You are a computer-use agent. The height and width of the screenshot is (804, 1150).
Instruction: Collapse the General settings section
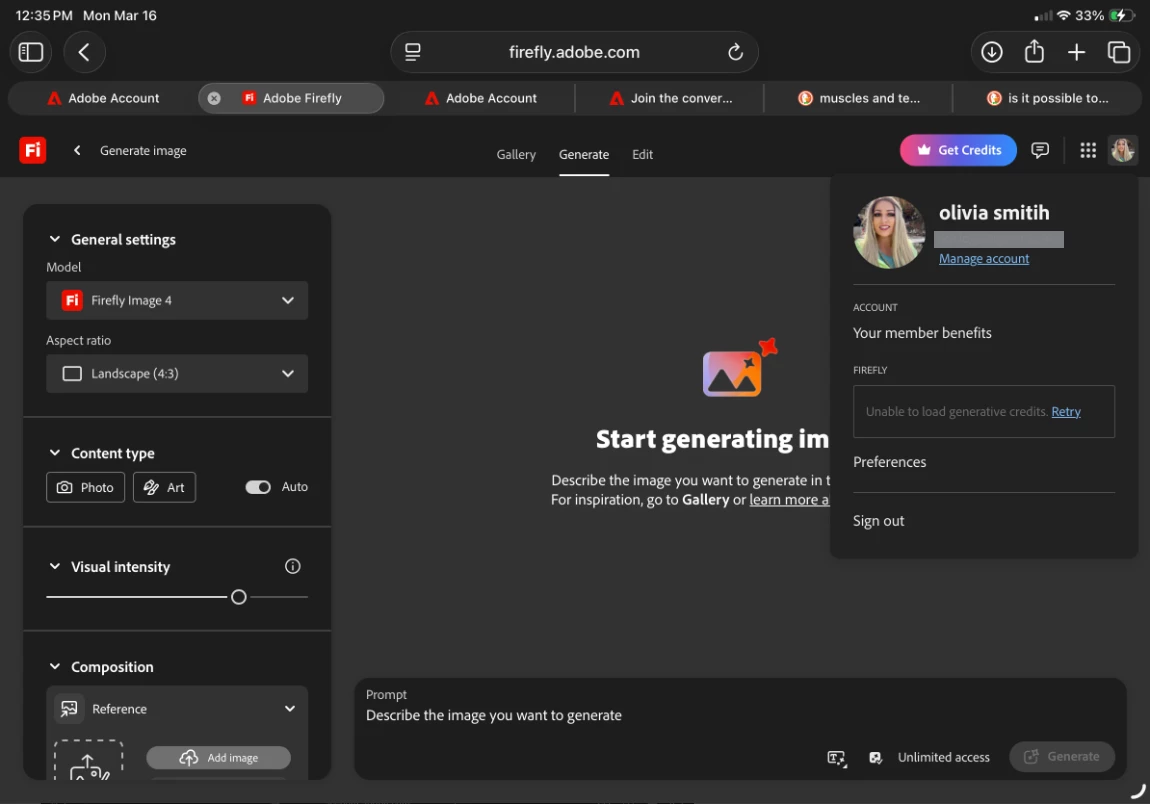pos(54,239)
